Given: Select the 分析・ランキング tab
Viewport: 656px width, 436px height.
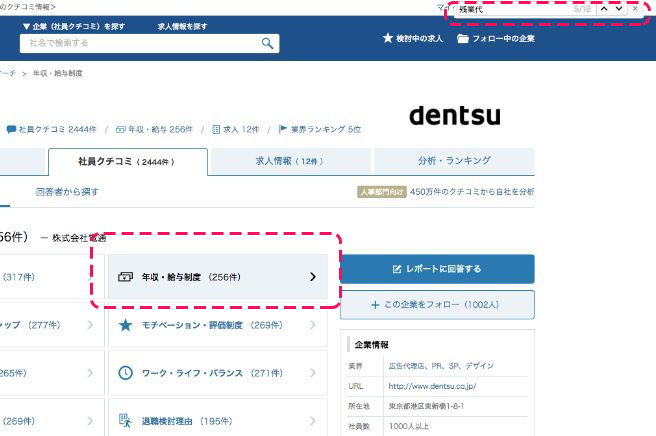Looking at the screenshot, I should [x=454, y=161].
